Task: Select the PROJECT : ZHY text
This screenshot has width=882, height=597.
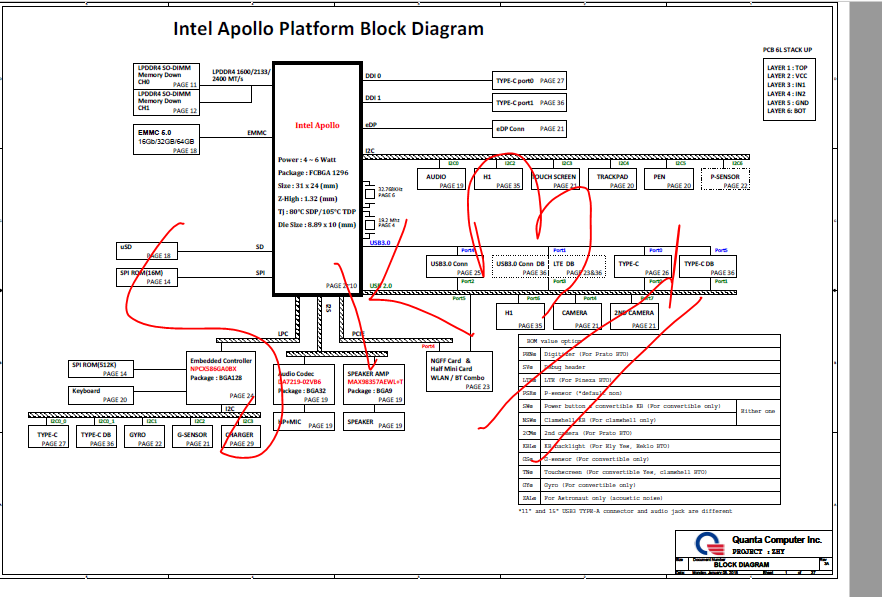Action: coord(758,551)
